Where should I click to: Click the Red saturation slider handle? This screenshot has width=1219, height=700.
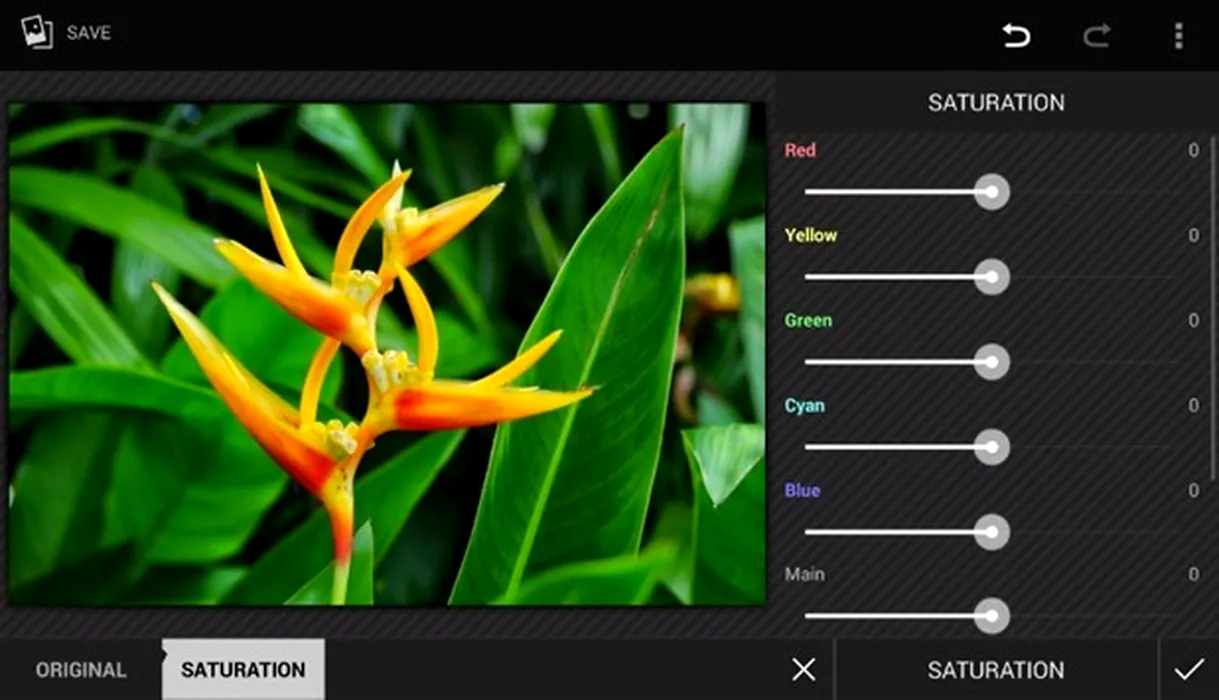coord(991,192)
